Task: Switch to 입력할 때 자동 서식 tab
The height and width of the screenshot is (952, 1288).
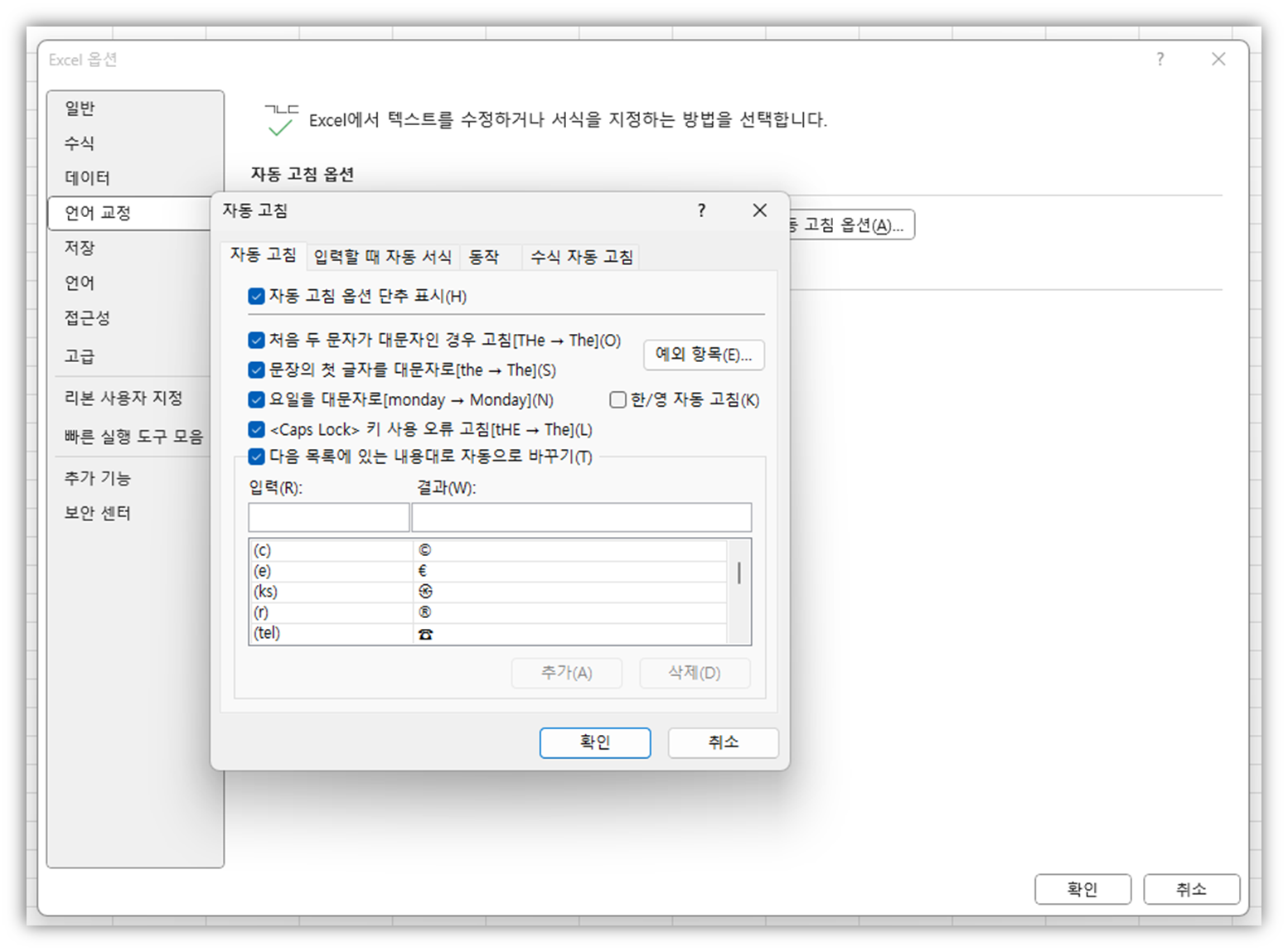Action: (384, 256)
